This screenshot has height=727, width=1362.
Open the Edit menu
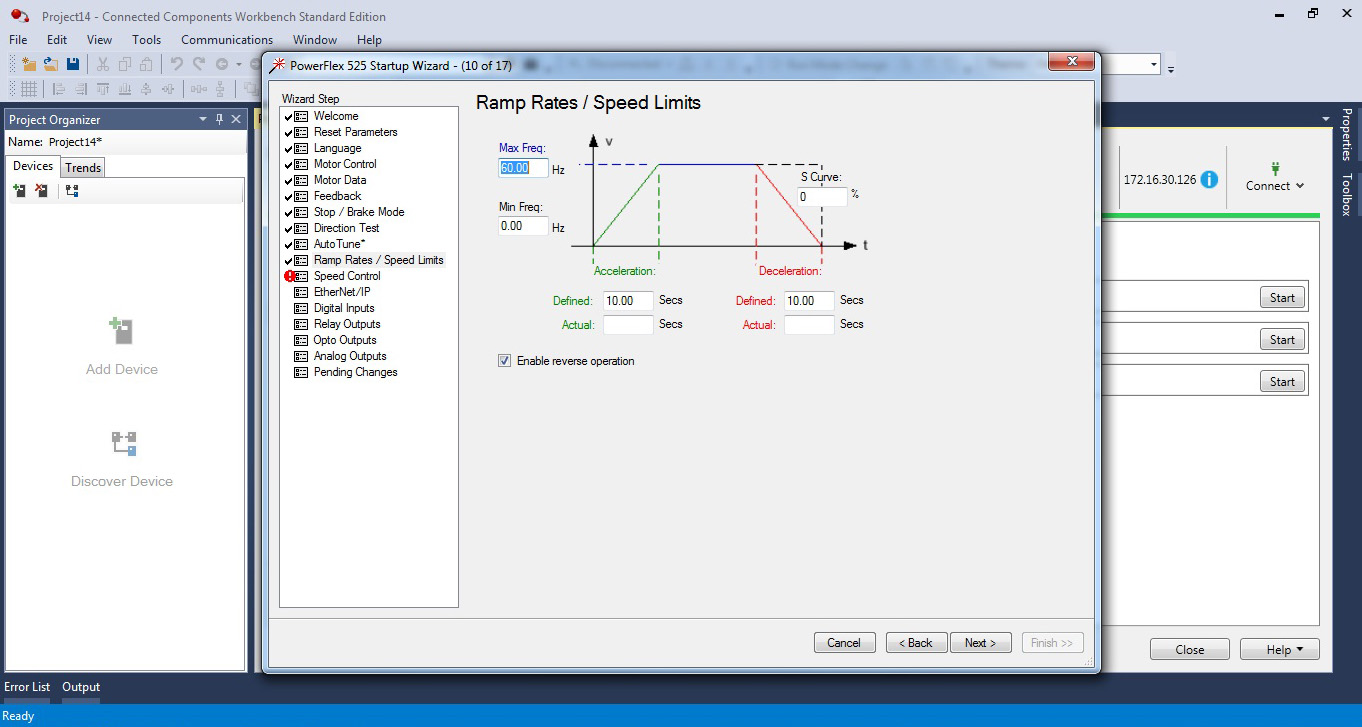click(57, 40)
